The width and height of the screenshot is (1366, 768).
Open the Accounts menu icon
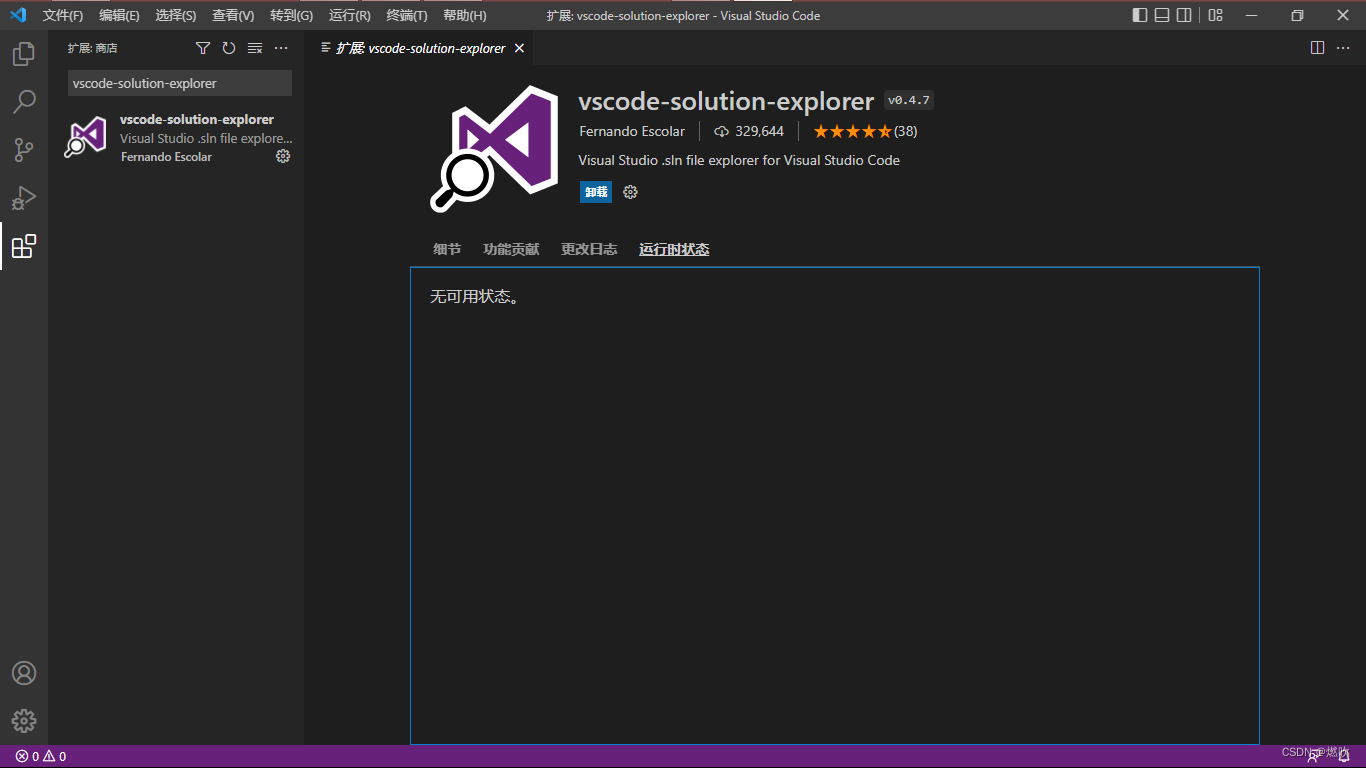pyautogui.click(x=24, y=673)
